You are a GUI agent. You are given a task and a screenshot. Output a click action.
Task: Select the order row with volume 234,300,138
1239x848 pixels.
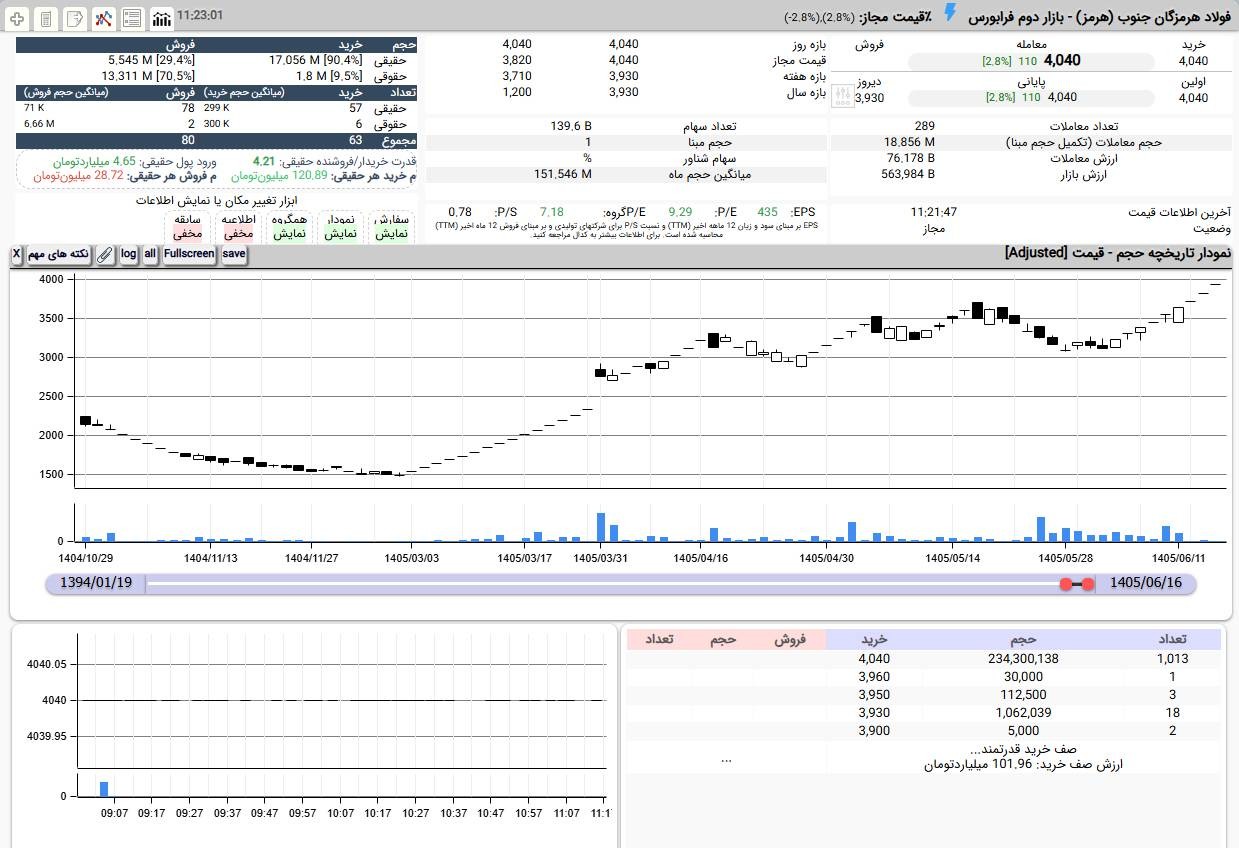[924, 659]
